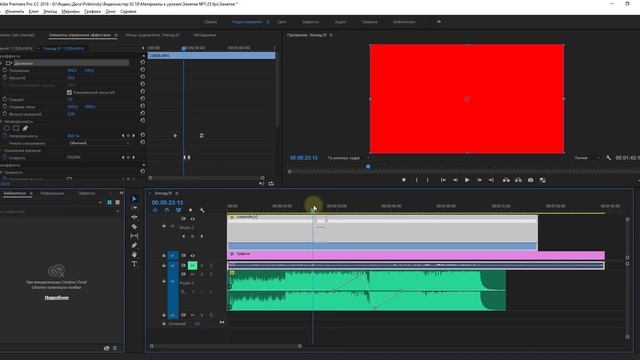Select the Ripple Edit tool
The width and height of the screenshot is (640, 360).
(134, 217)
